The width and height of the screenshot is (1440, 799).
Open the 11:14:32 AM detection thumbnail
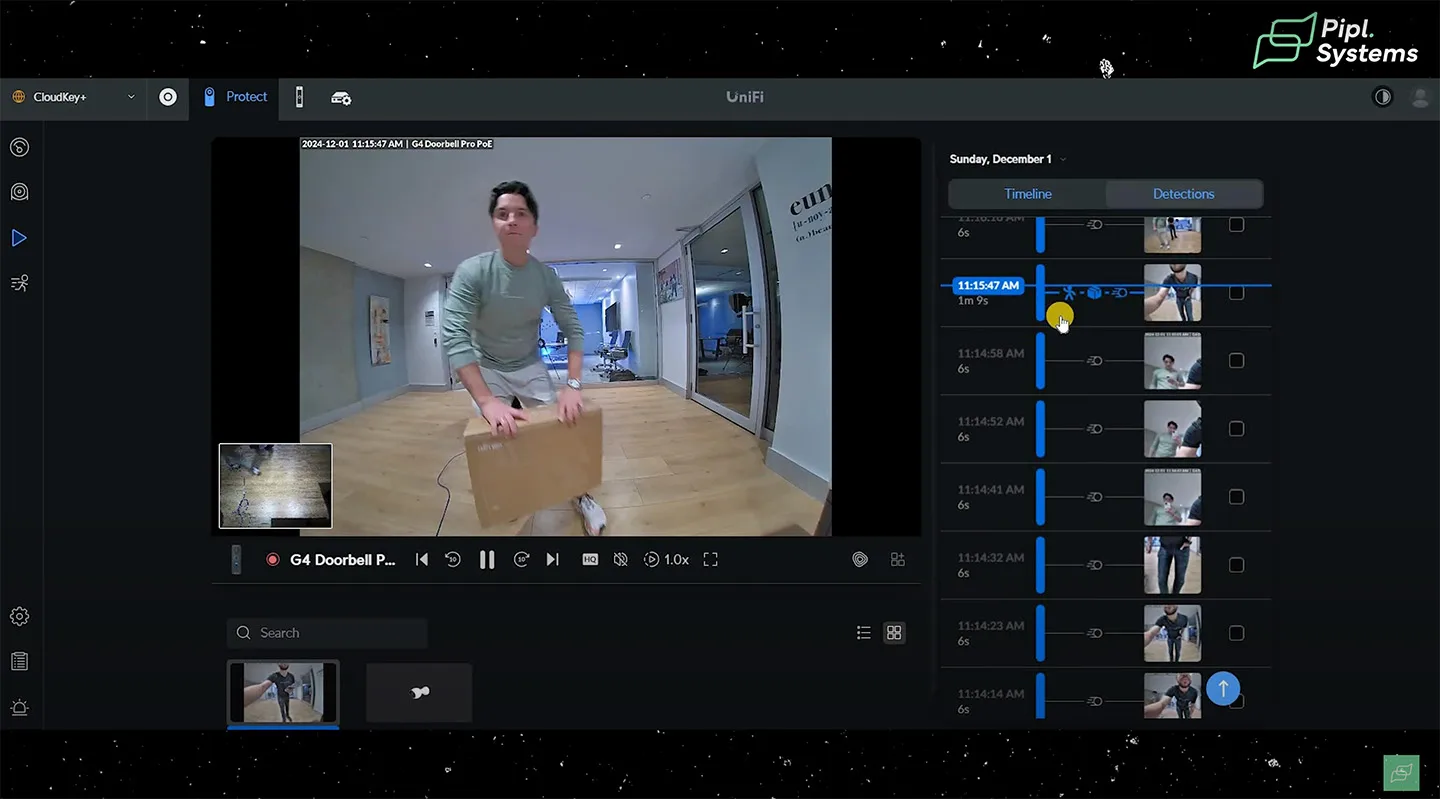tap(1173, 565)
